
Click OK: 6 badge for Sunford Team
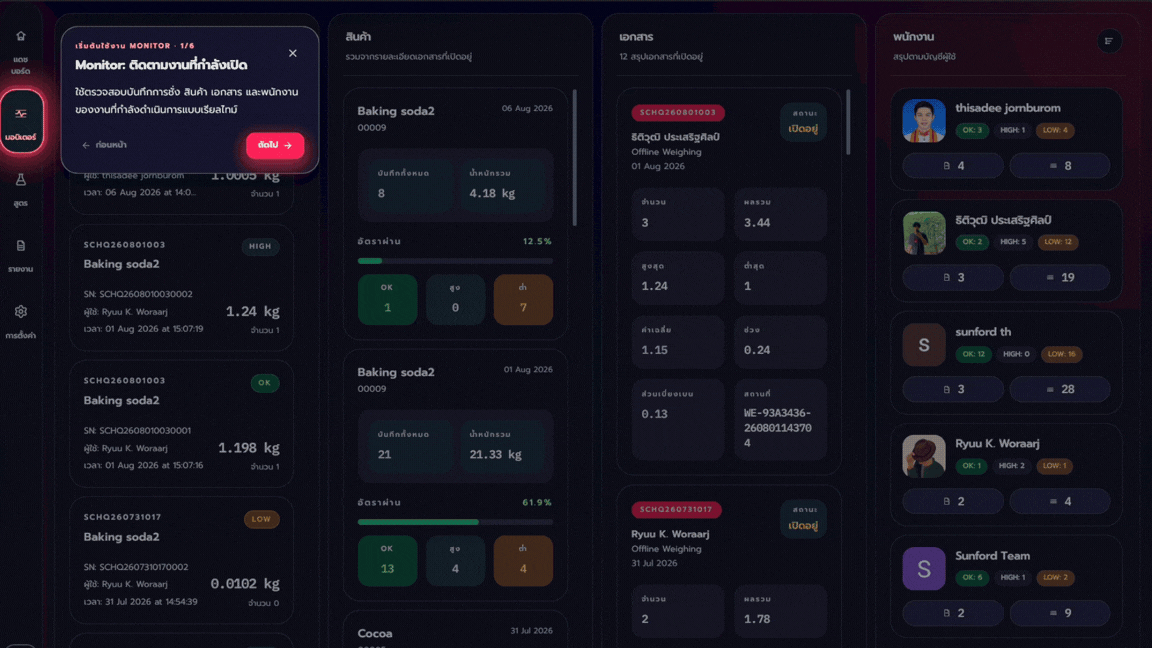[972, 577]
